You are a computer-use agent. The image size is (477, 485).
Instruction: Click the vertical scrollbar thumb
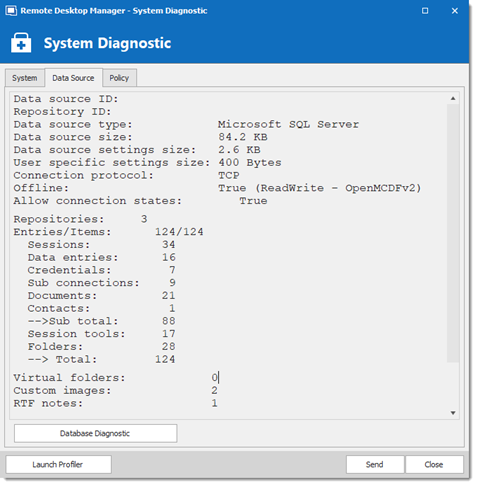(x=453, y=233)
